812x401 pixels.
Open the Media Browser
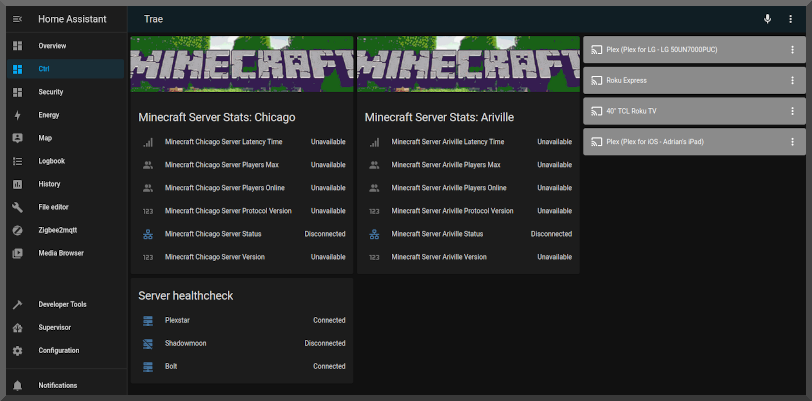(60, 253)
